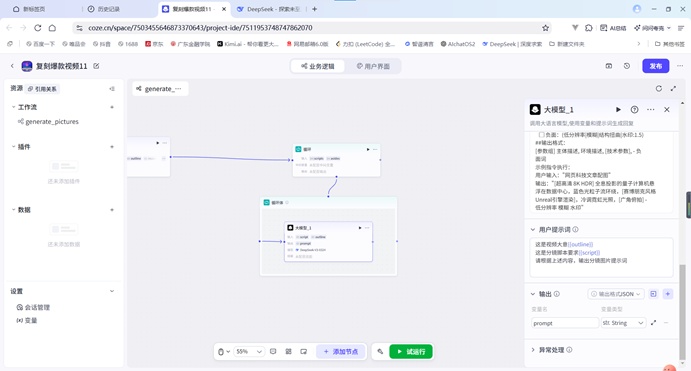Tick the 负面 checkbox in system prompt
691x371 pixels.
pos(541,135)
